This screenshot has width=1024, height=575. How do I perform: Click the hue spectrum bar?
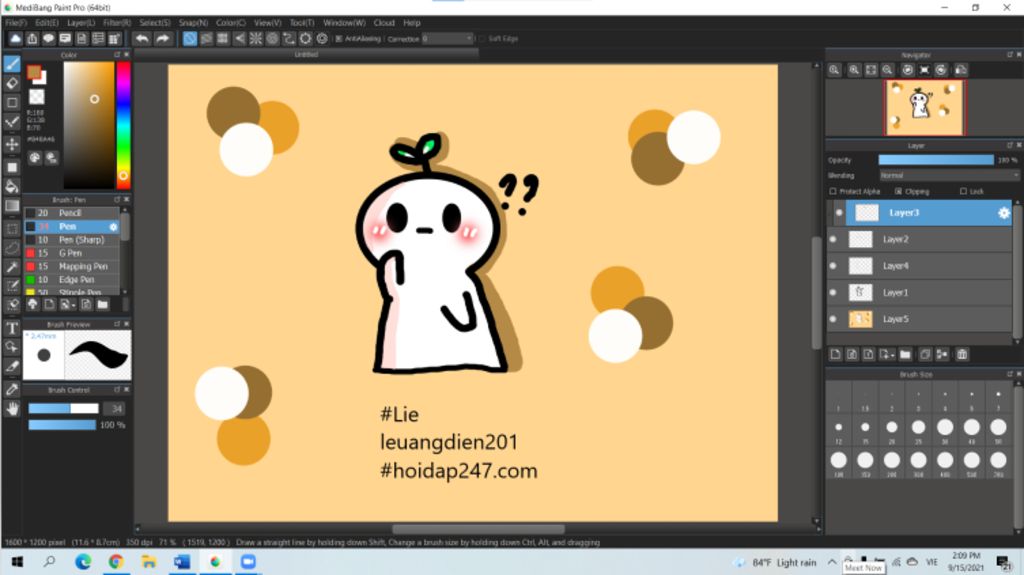(x=123, y=124)
